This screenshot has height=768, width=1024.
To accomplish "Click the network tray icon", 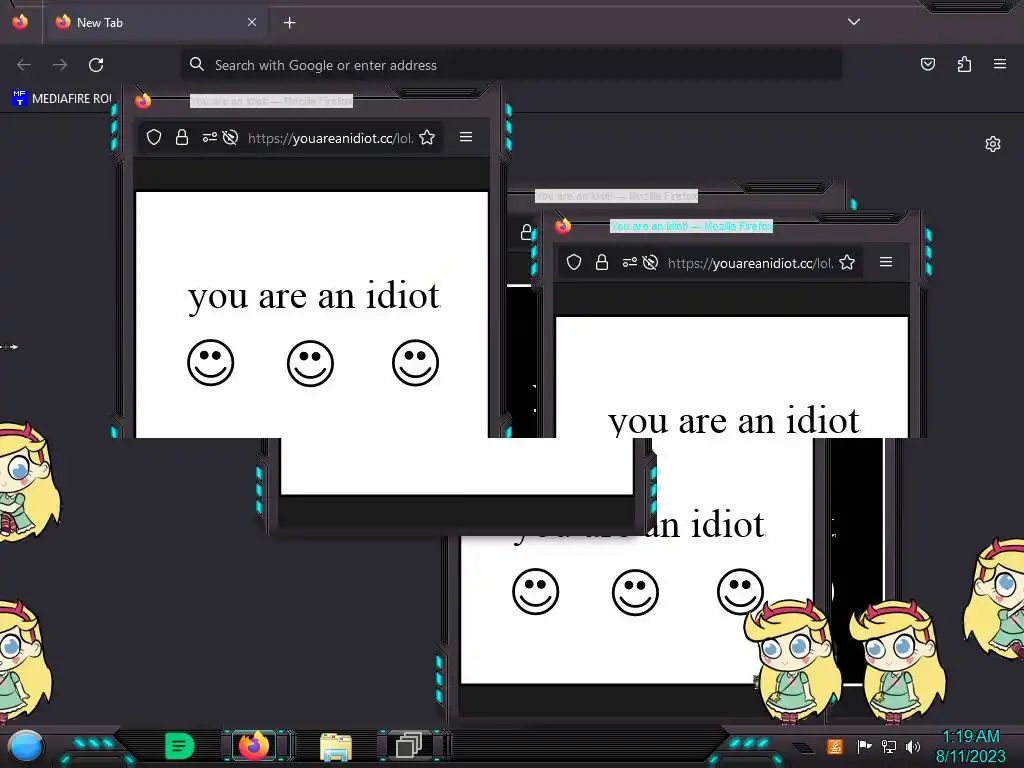I will coord(889,746).
